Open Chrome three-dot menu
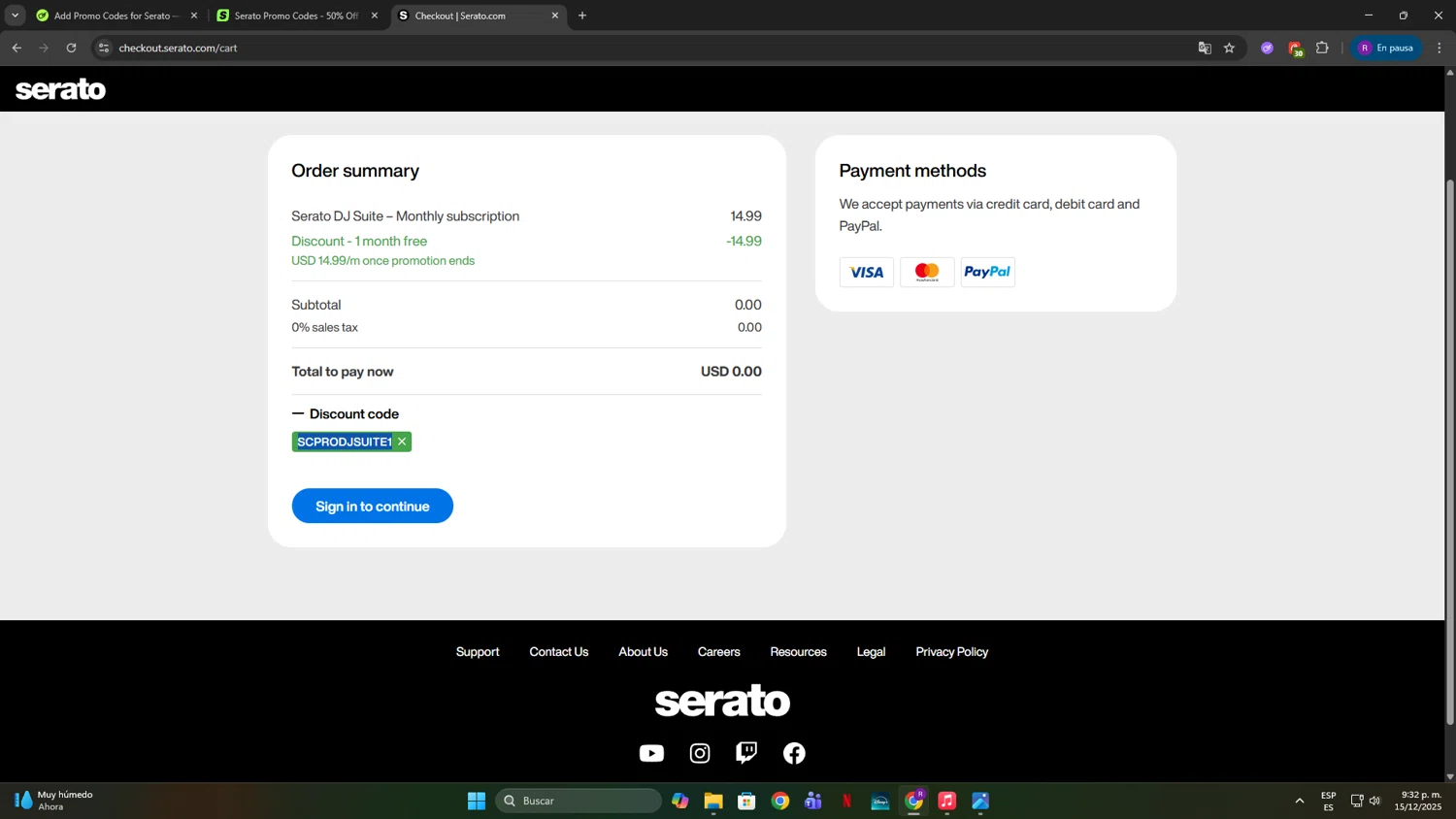This screenshot has height=819, width=1456. (x=1439, y=48)
